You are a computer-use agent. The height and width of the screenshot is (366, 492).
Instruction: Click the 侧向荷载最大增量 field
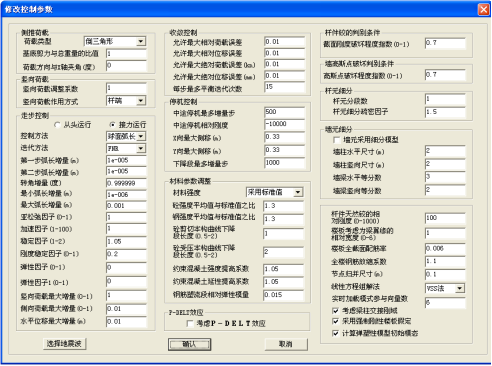126,309
